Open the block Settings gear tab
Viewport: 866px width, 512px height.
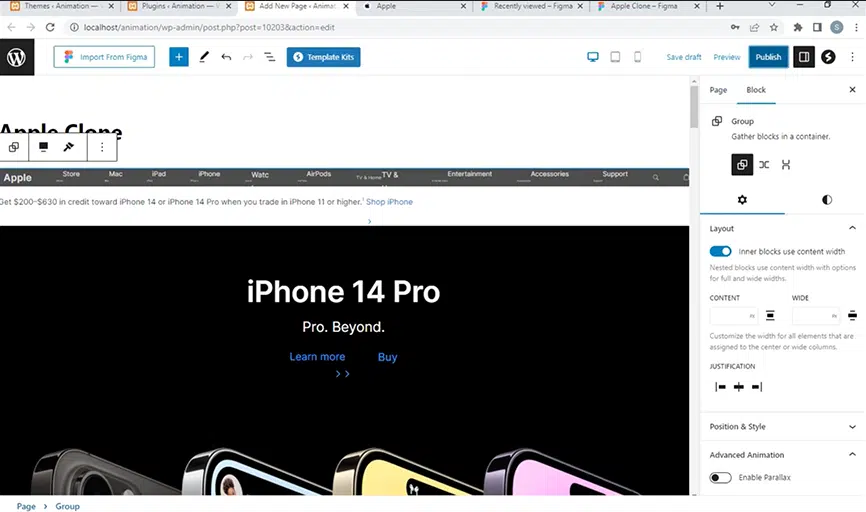click(x=742, y=200)
